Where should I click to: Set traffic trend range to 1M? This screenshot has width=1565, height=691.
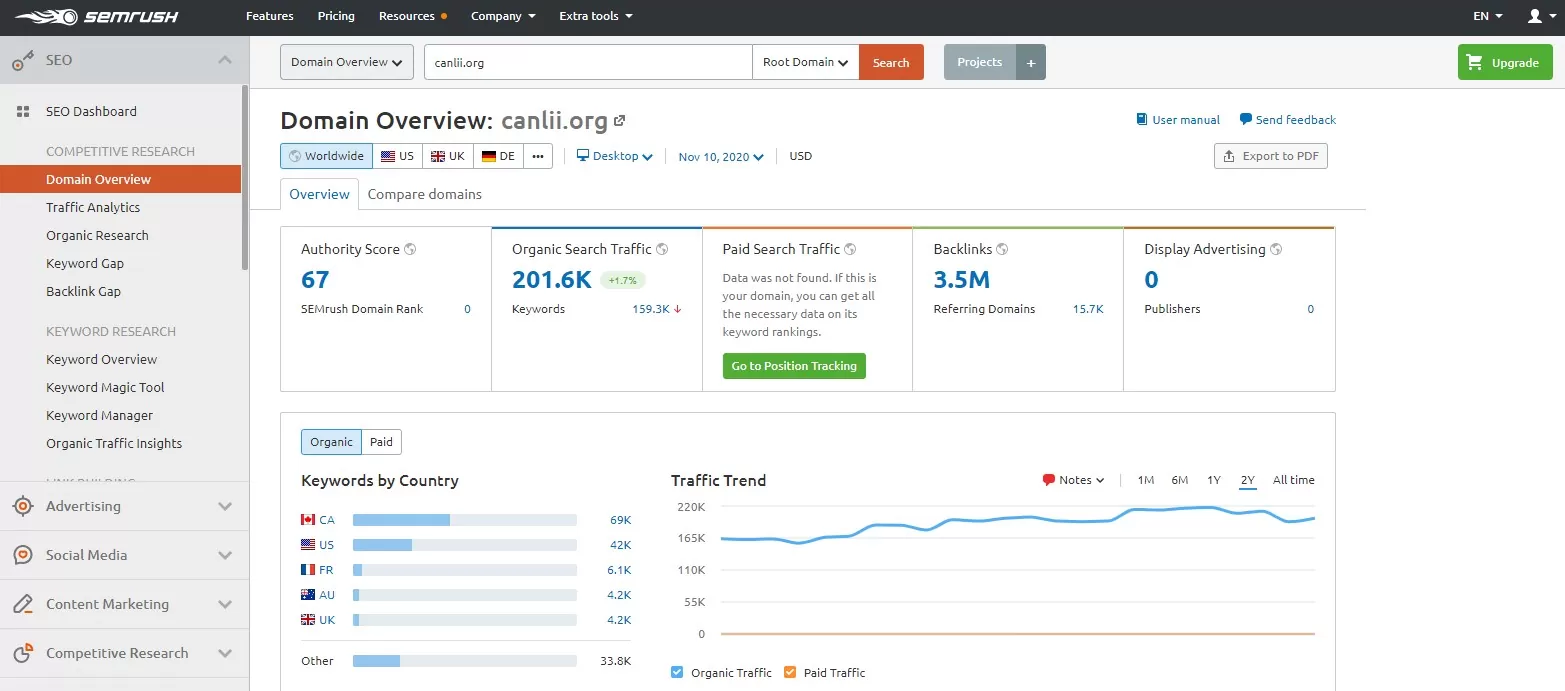1146,480
